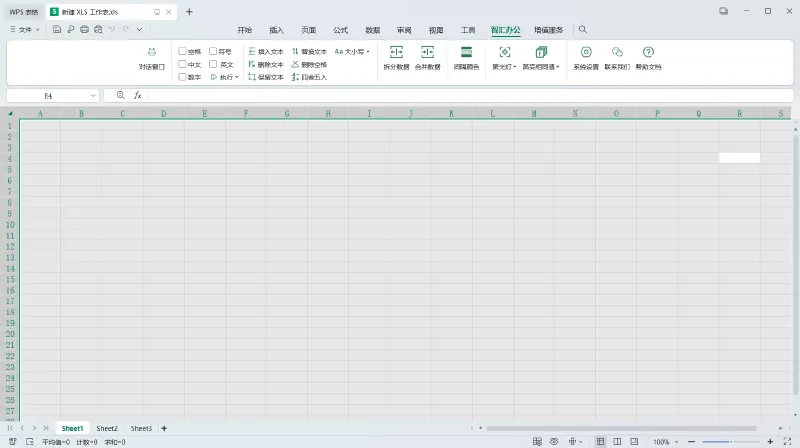The width and height of the screenshot is (800, 448).
Task: Switch to the 视图 ribbon tab
Action: click(436, 30)
